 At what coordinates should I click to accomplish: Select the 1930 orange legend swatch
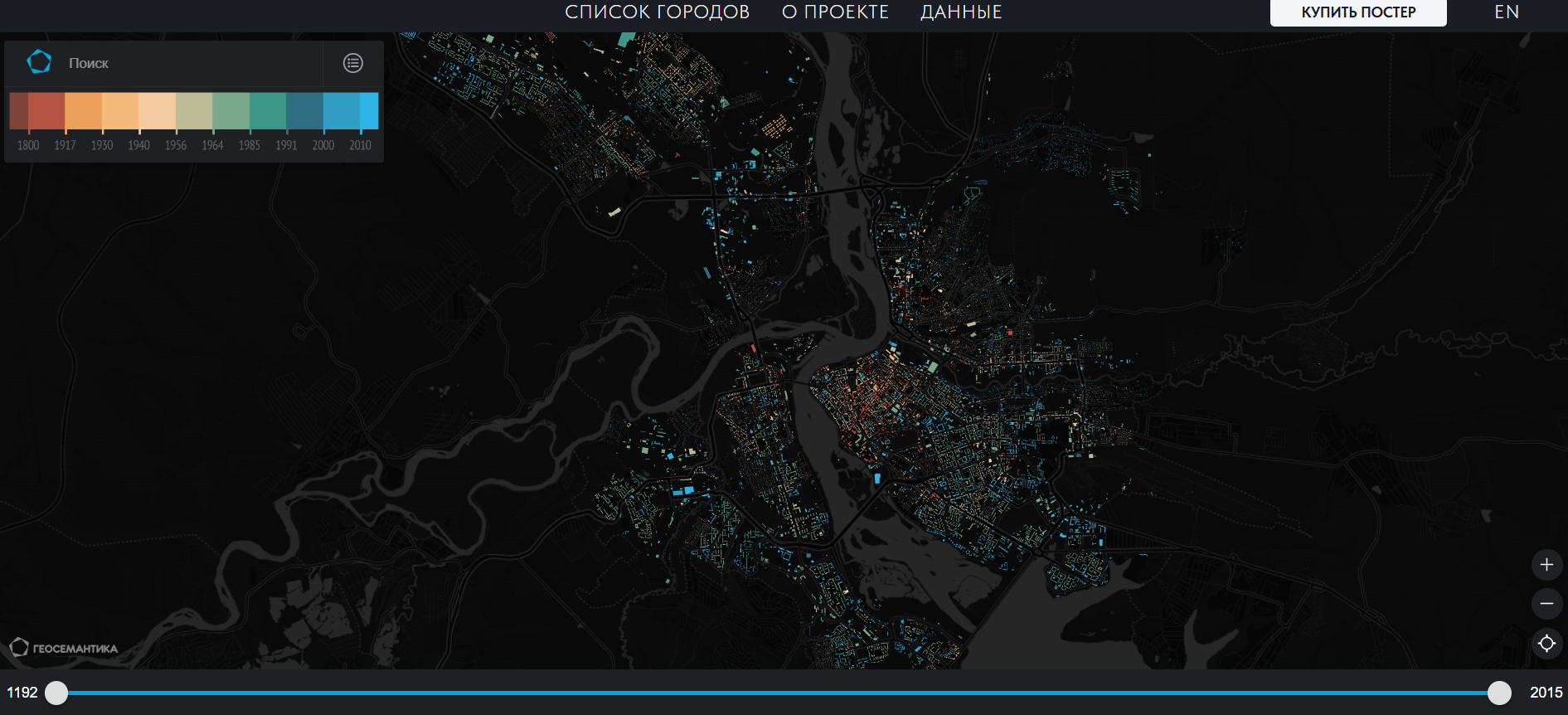click(84, 111)
